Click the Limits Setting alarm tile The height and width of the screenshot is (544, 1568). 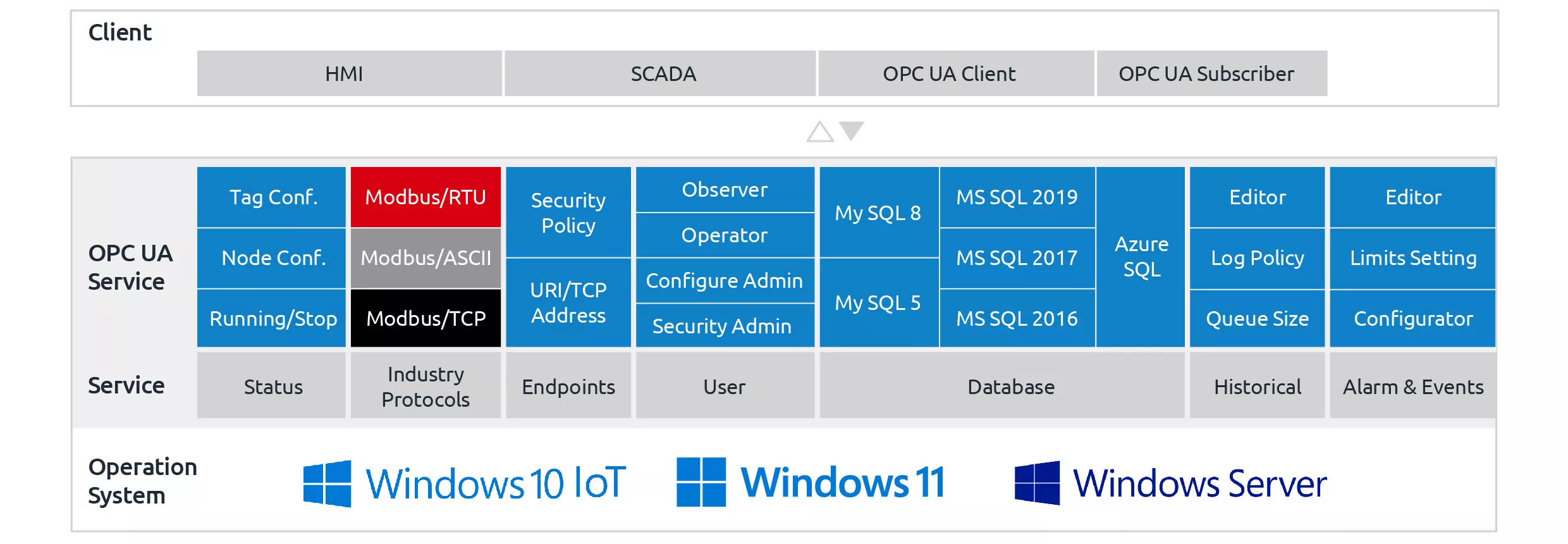point(1412,258)
